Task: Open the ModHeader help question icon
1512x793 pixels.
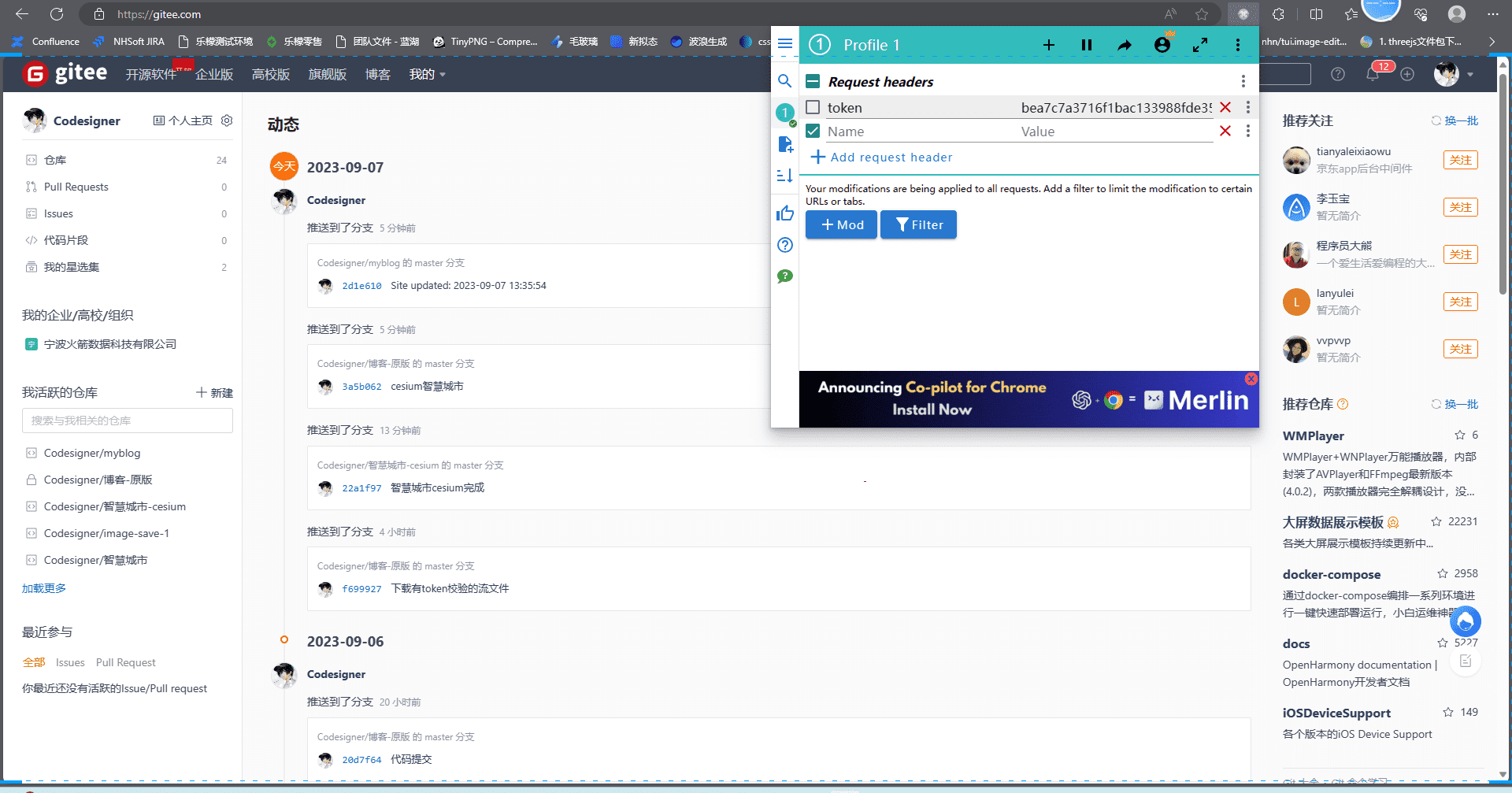Action: pos(784,245)
